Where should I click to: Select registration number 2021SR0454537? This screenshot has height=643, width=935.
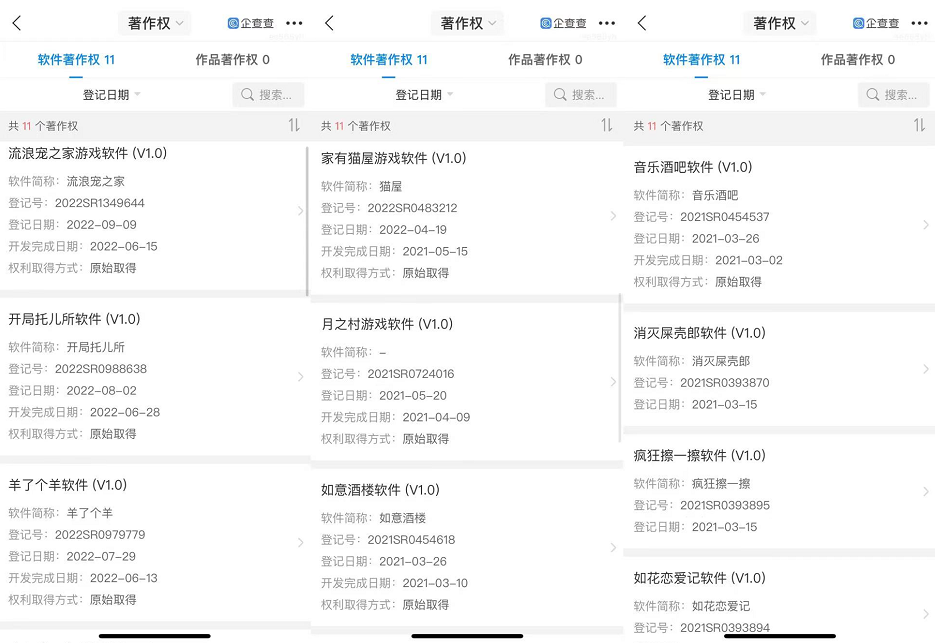coord(725,217)
